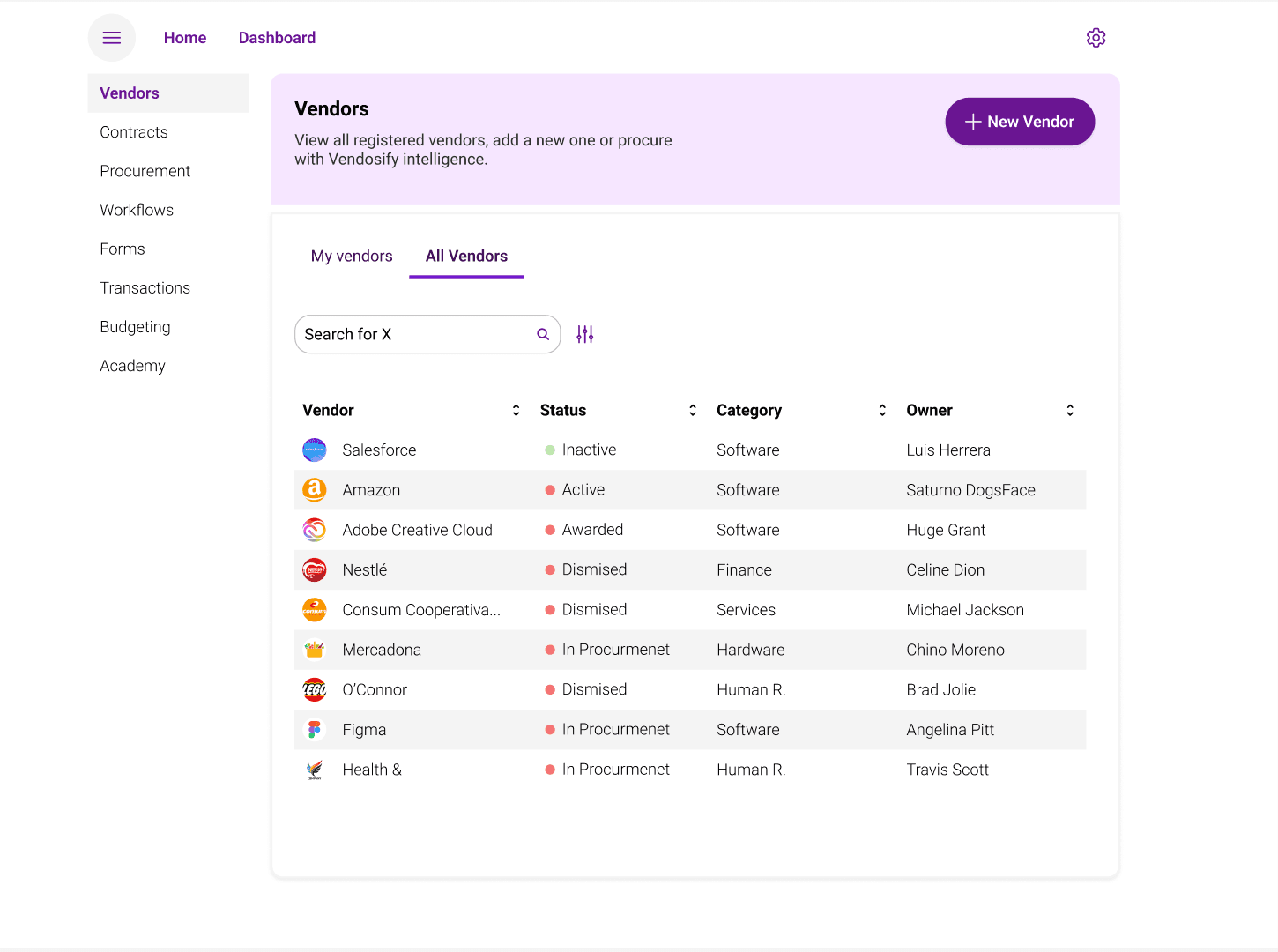Open Contracts in sidebar
This screenshot has height=952, width=1278.
134,132
